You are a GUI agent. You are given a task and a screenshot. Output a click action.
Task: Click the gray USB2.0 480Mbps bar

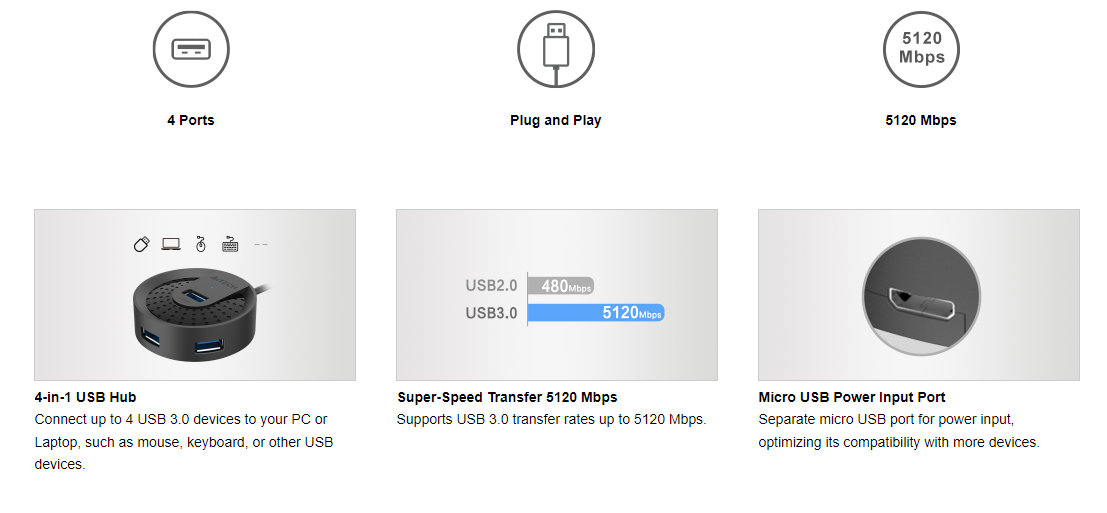pos(560,286)
